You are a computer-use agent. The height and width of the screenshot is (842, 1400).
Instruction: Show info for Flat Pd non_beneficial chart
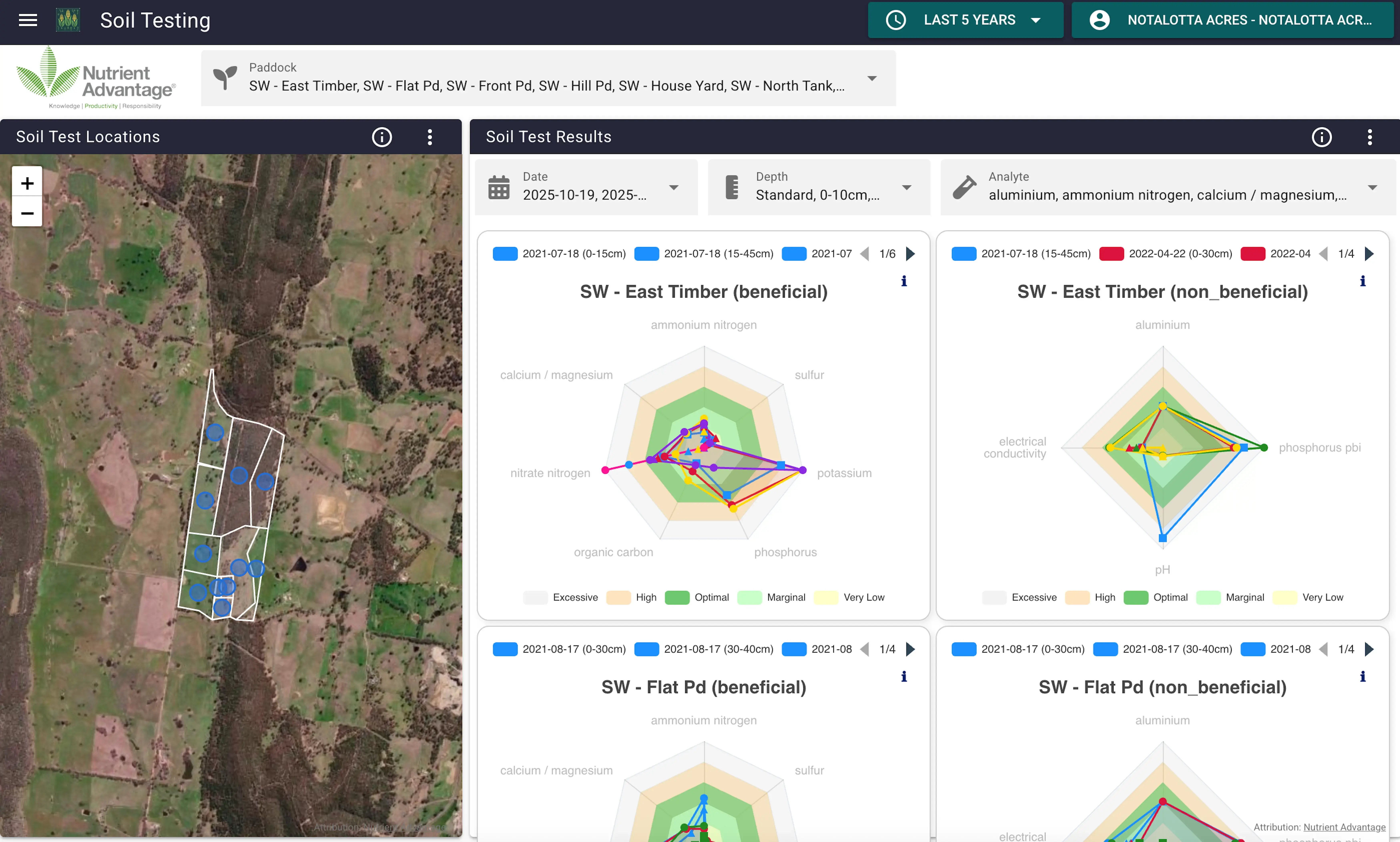[1363, 676]
